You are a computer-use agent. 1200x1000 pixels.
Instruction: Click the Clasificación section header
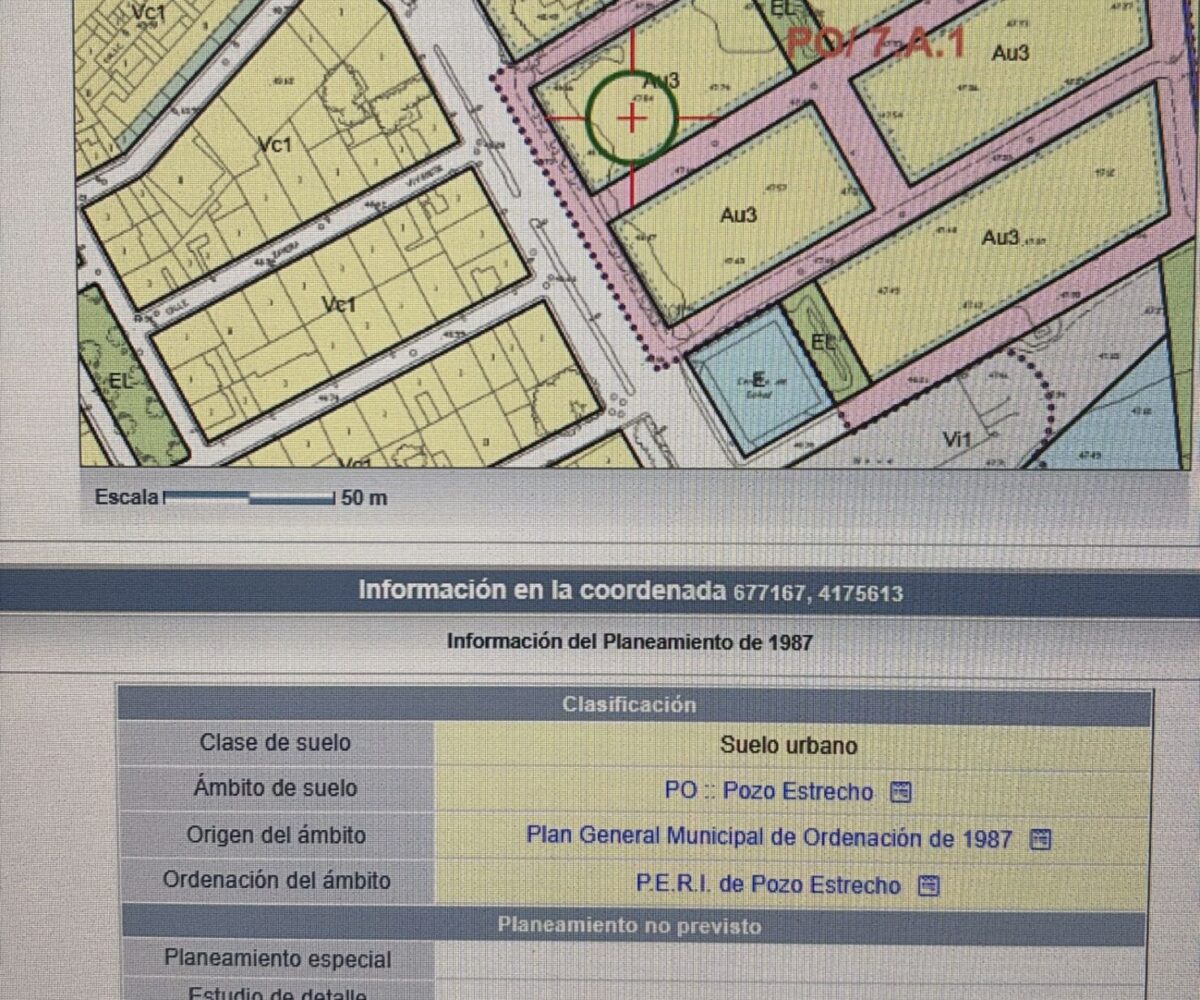pyautogui.click(x=628, y=705)
